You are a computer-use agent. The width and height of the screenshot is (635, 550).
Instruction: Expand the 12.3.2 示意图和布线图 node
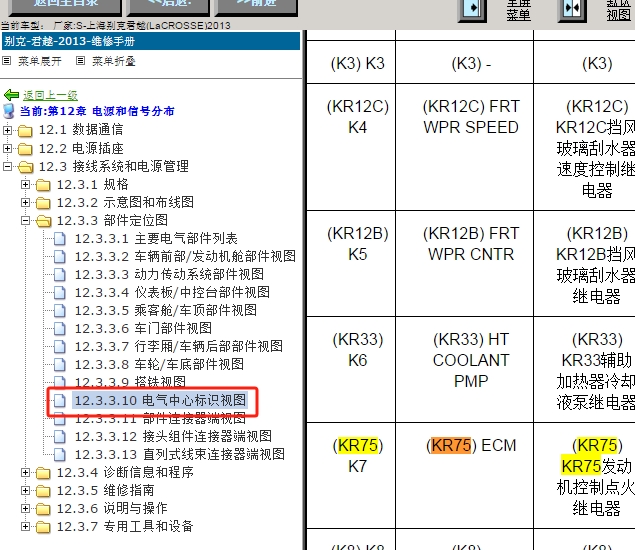pos(26,203)
